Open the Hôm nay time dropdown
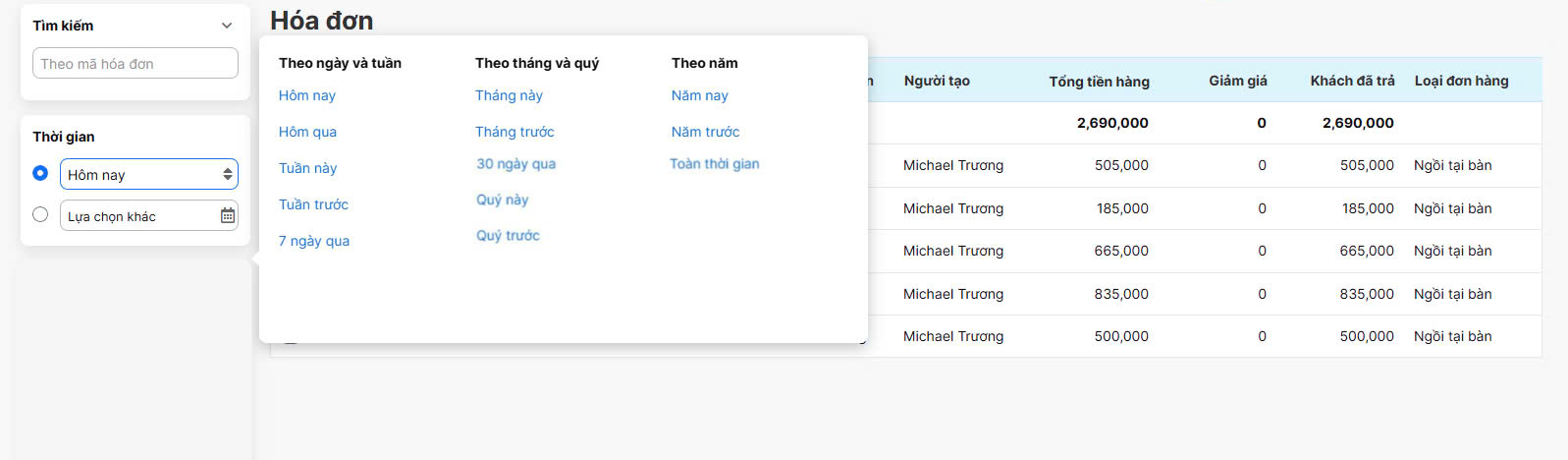The width and height of the screenshot is (1568, 460). (x=149, y=174)
